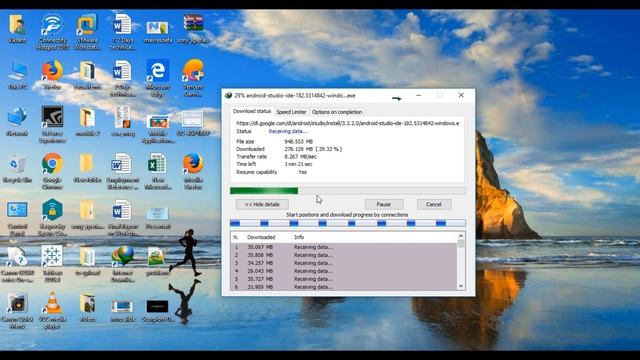Click the download URL field

[347, 123]
